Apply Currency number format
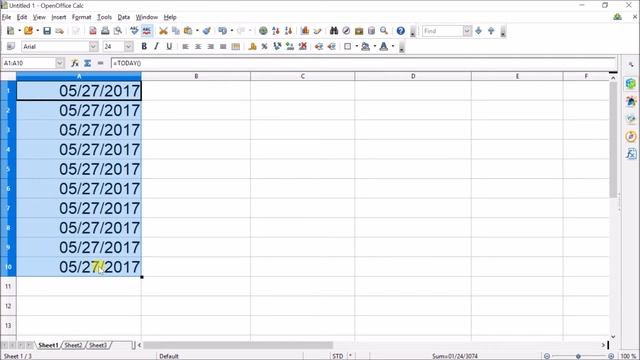Screen dimensions: 640x360 point(252,47)
